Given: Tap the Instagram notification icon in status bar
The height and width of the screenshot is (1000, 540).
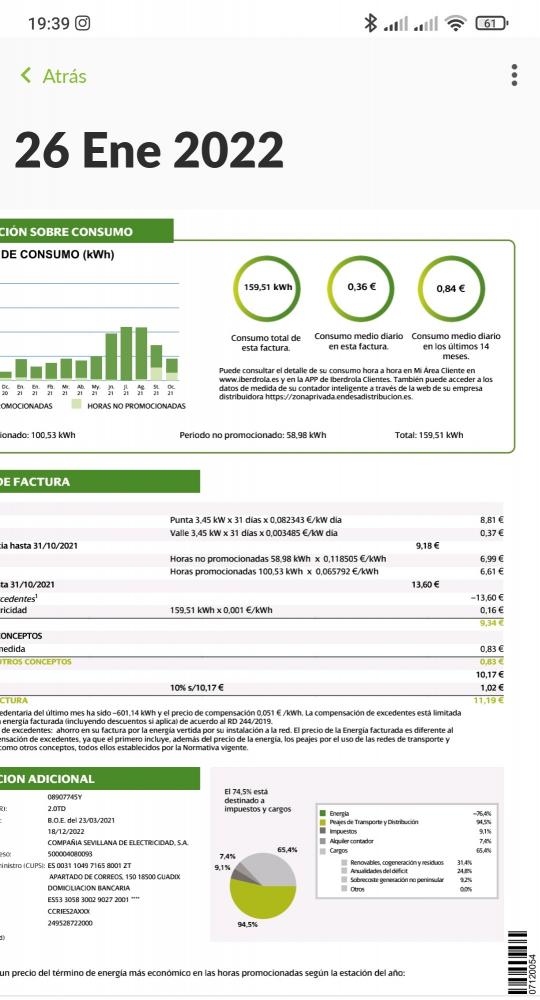Looking at the screenshot, I should point(83,24).
